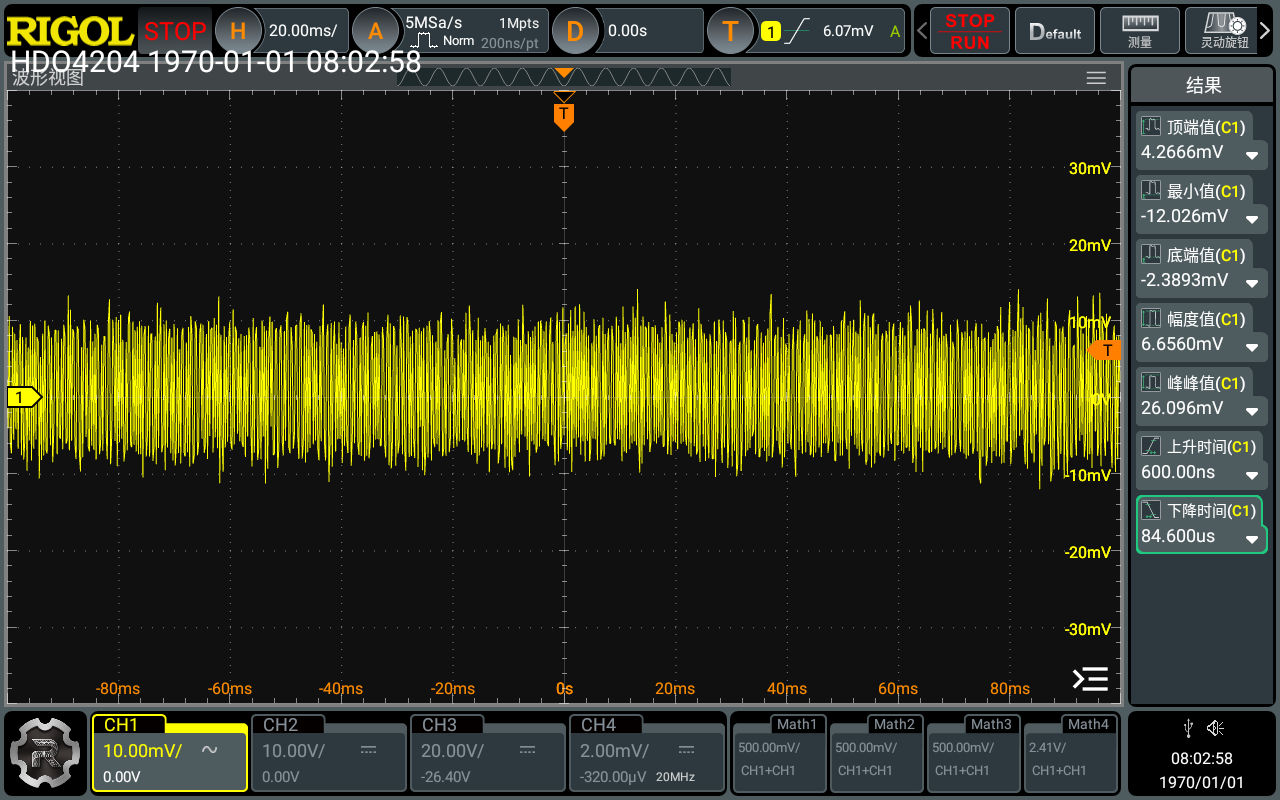The height and width of the screenshot is (800, 1280).
Task: Click the orange trigger level marker on right edge
Action: pyautogui.click(x=1105, y=349)
